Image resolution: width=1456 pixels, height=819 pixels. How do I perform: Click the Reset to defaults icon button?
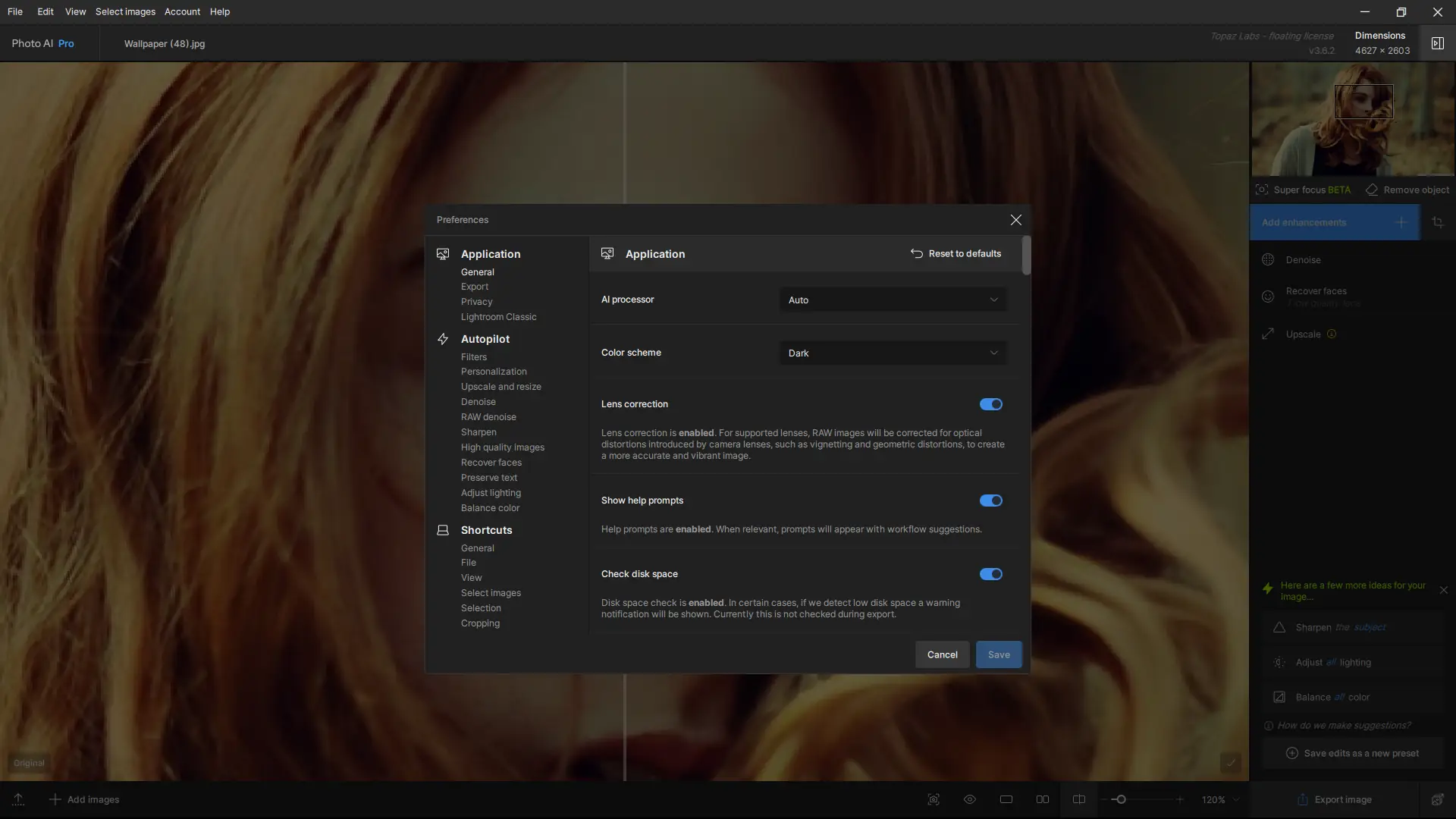916,254
